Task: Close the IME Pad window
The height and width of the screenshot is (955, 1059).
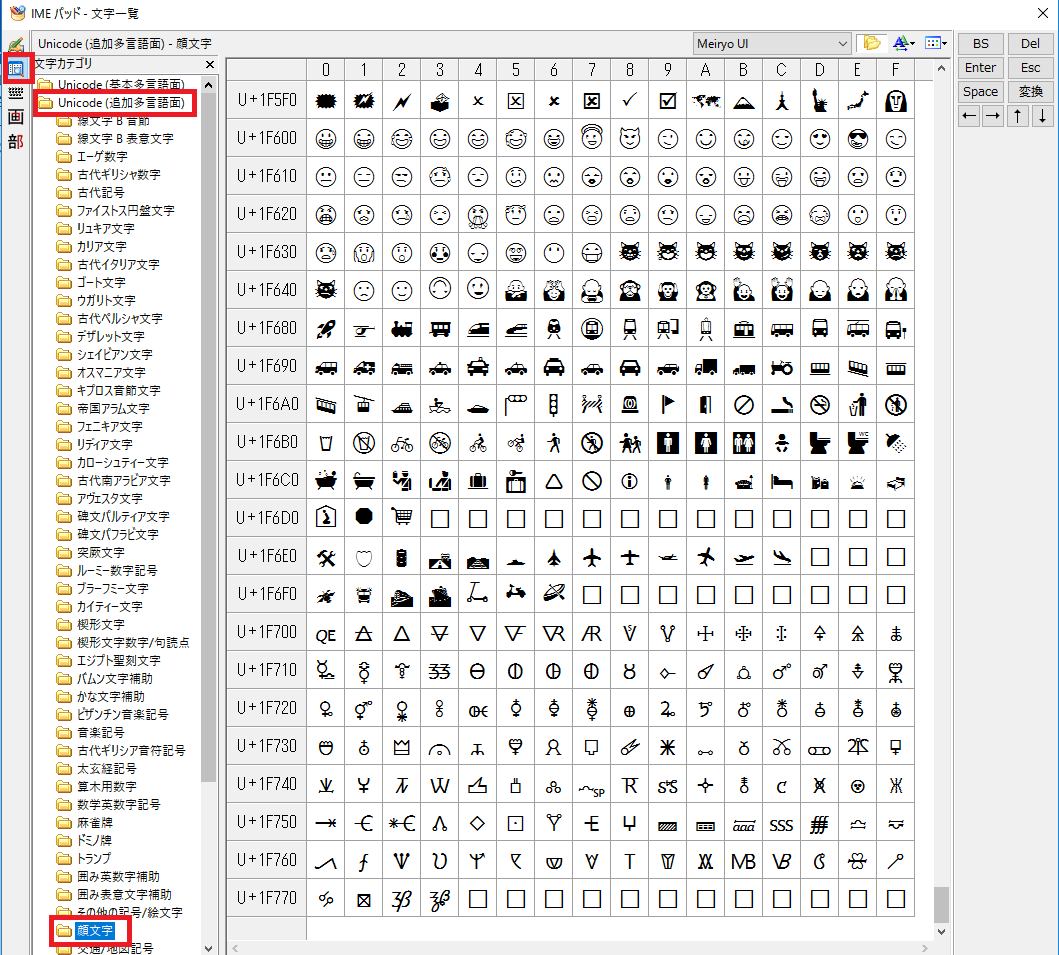Action: (x=1043, y=13)
